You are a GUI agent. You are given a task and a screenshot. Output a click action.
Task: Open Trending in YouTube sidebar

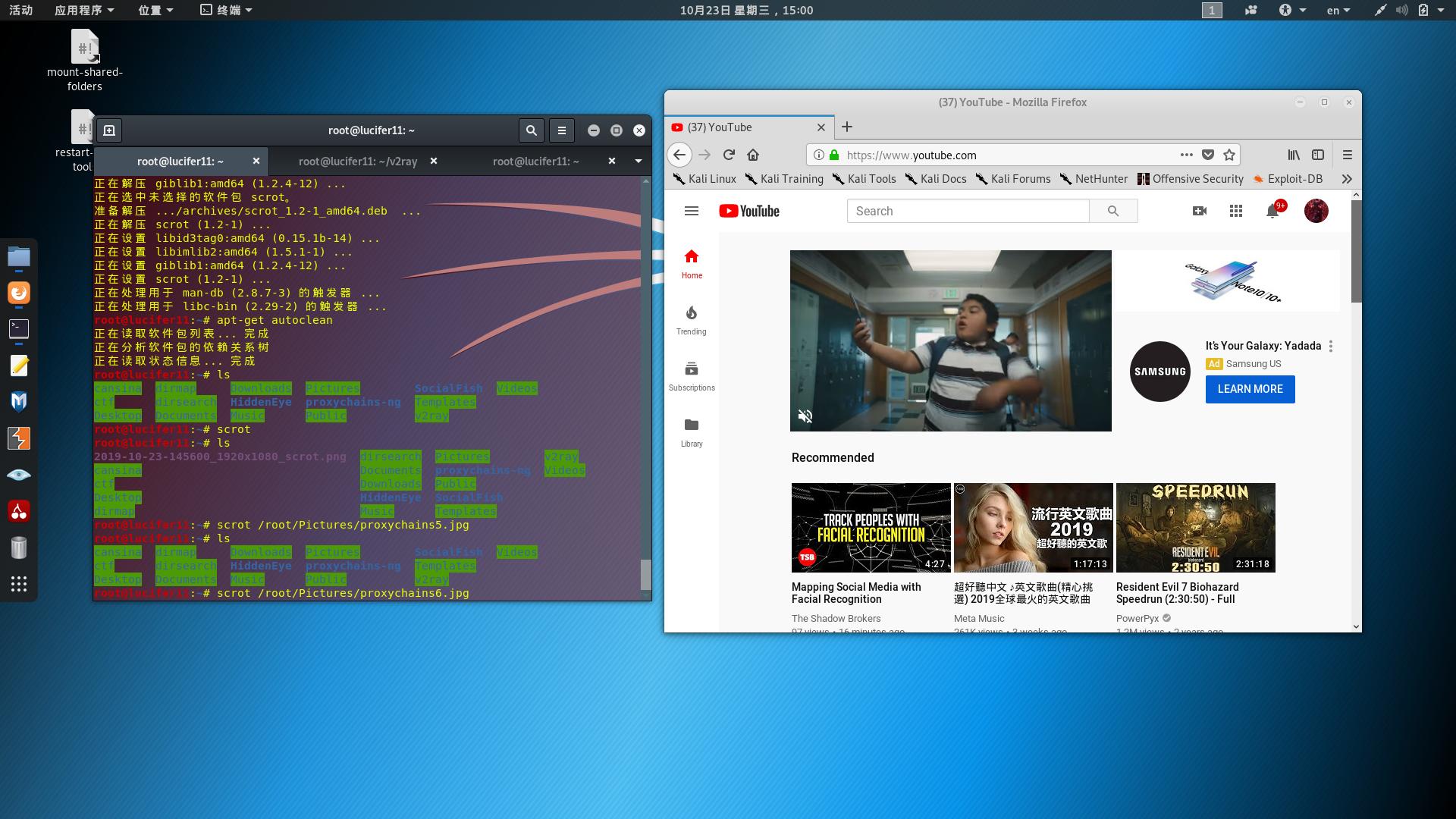tap(692, 320)
